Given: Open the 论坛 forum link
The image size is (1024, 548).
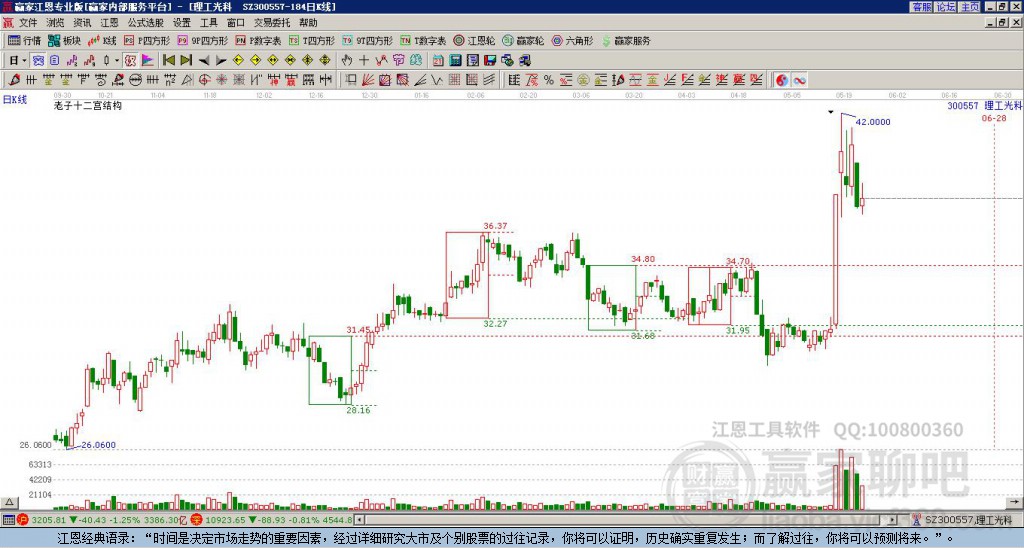Looking at the screenshot, I should pyautogui.click(x=945, y=7).
